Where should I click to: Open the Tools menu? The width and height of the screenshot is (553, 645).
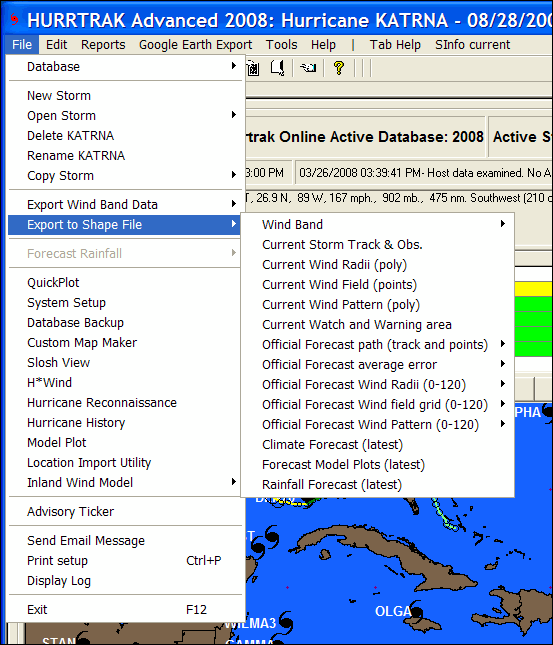pyautogui.click(x=281, y=44)
